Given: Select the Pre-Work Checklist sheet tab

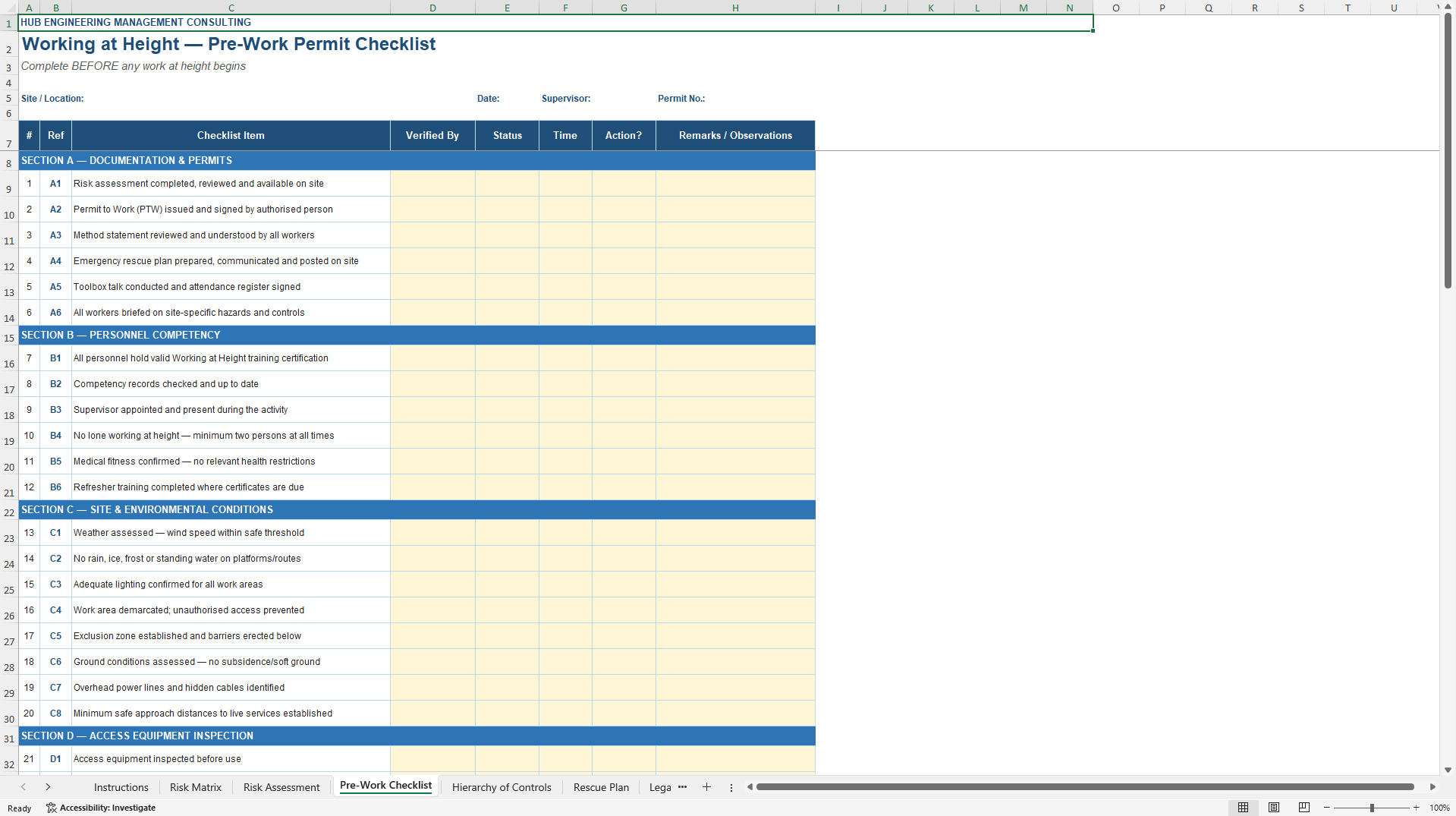Looking at the screenshot, I should tap(385, 786).
